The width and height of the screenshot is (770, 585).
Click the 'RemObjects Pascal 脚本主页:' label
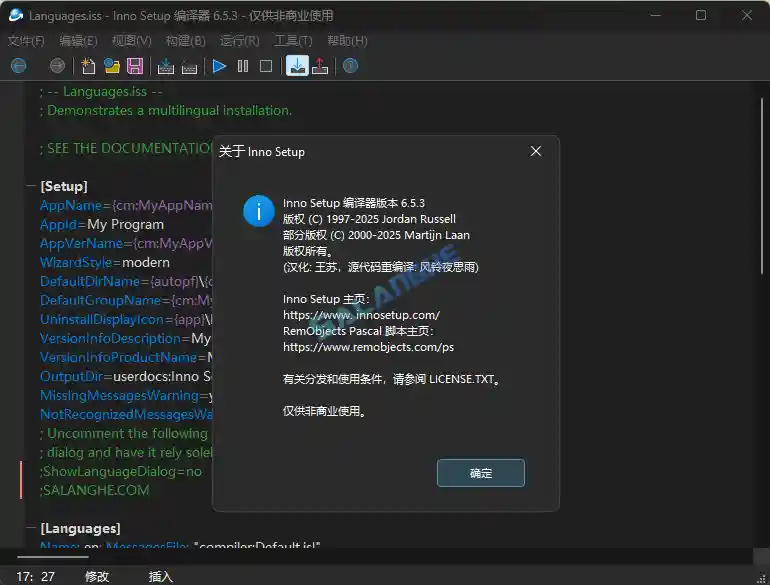pos(358,331)
